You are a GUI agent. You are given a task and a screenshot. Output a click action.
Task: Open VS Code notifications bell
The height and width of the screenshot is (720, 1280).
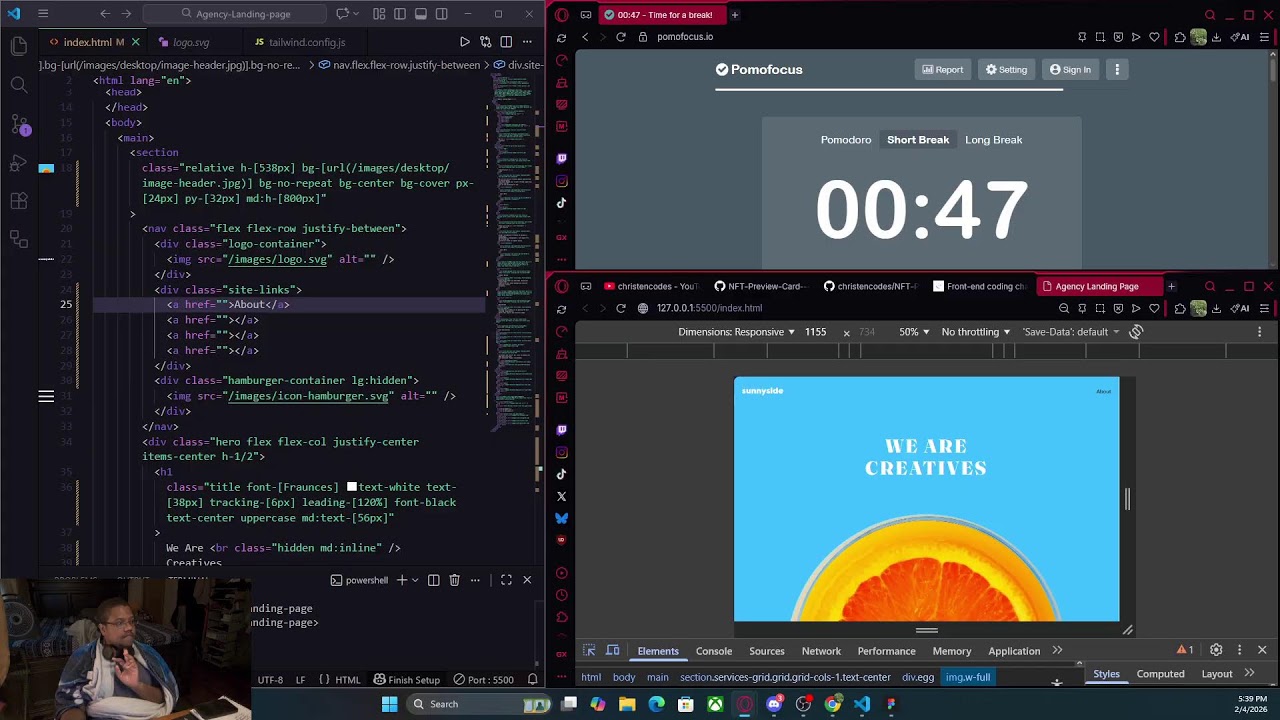(x=532, y=680)
